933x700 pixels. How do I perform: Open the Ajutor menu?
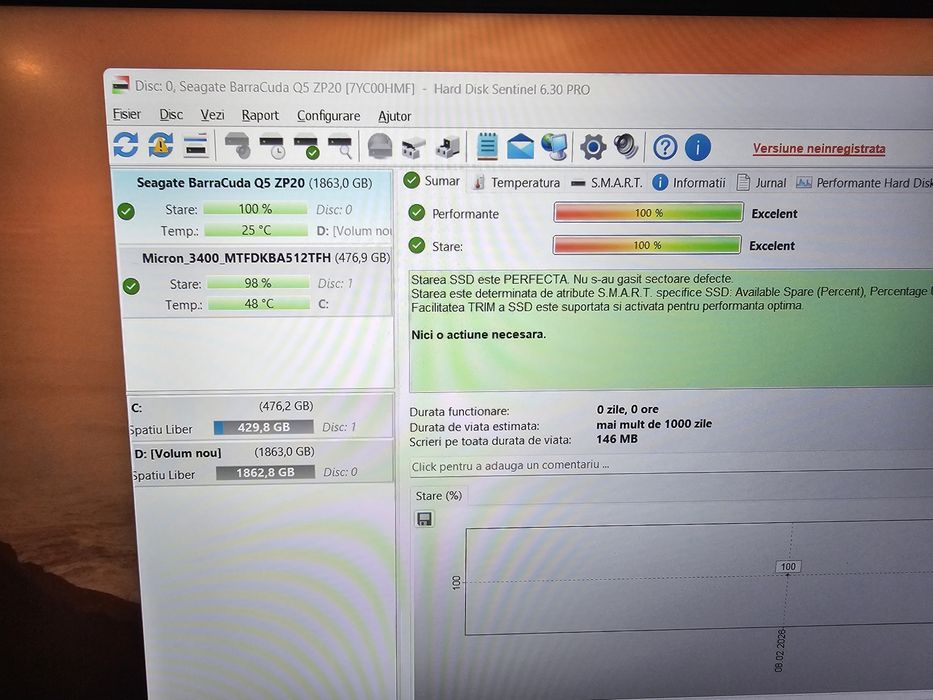pyautogui.click(x=395, y=116)
